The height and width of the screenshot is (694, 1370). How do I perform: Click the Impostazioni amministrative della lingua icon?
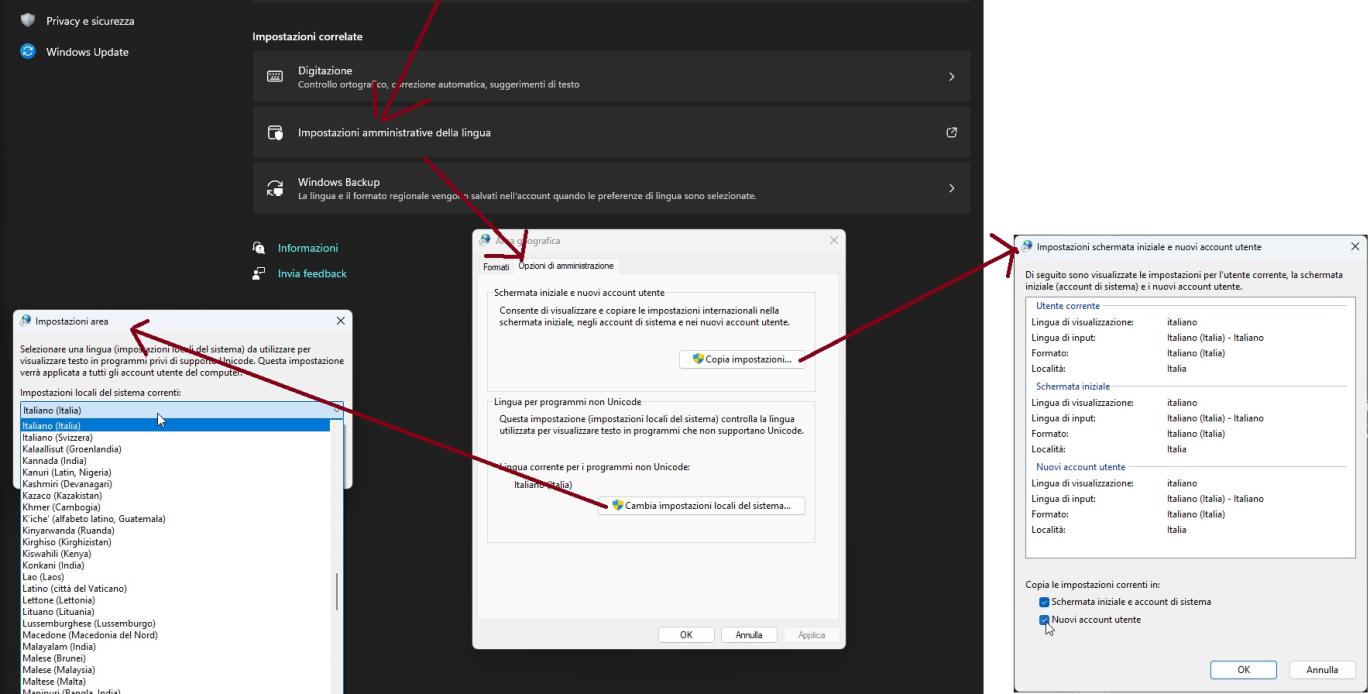coord(275,132)
